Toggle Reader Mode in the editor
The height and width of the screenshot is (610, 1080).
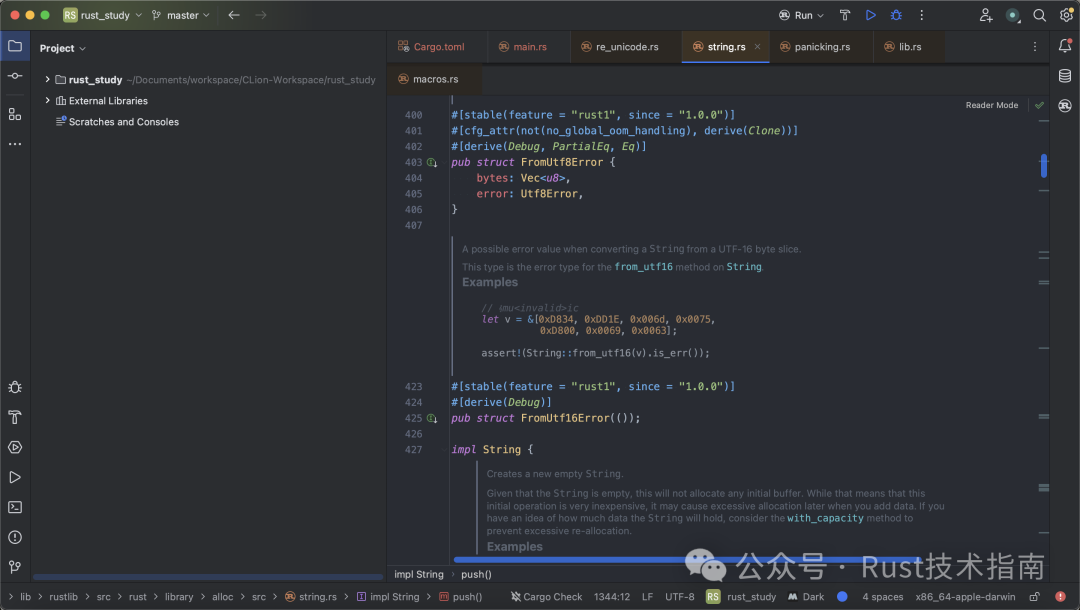(x=992, y=105)
